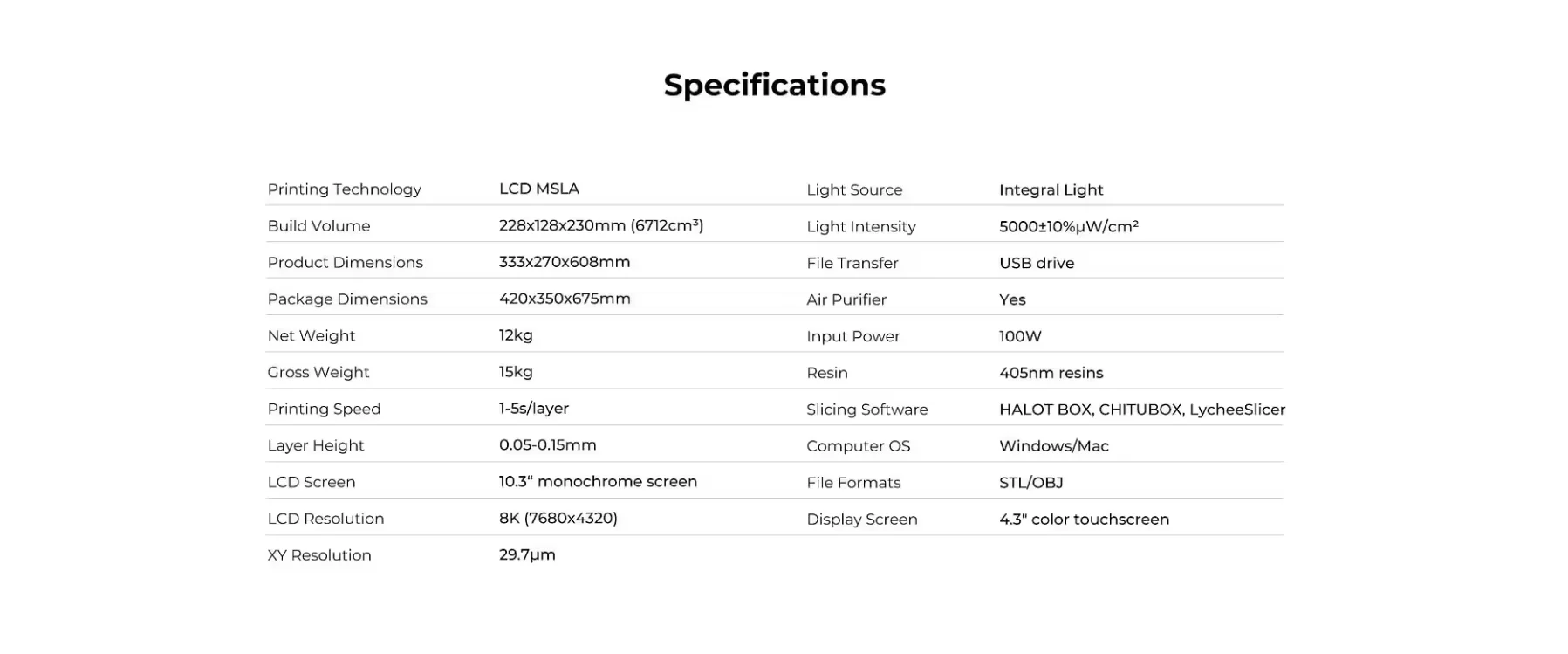The width and height of the screenshot is (1568, 654).
Task: Select the Air Purifier label
Action: click(846, 300)
